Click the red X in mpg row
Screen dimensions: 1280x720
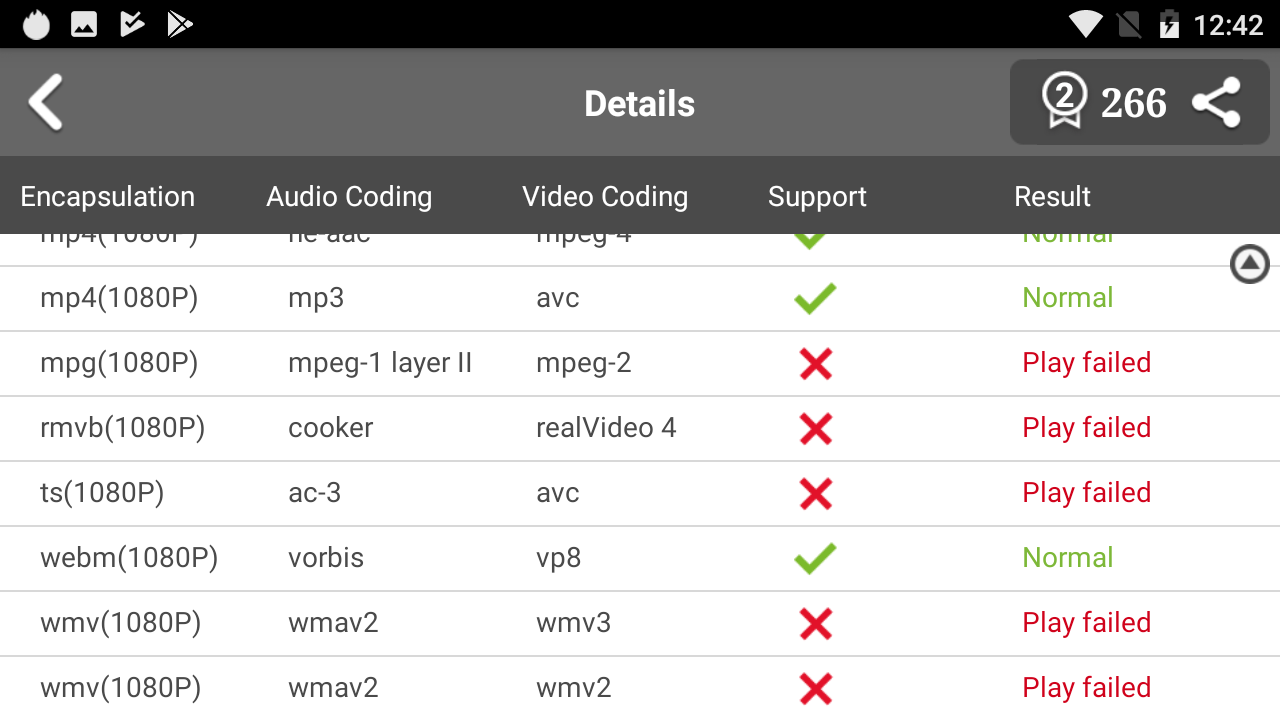click(816, 363)
